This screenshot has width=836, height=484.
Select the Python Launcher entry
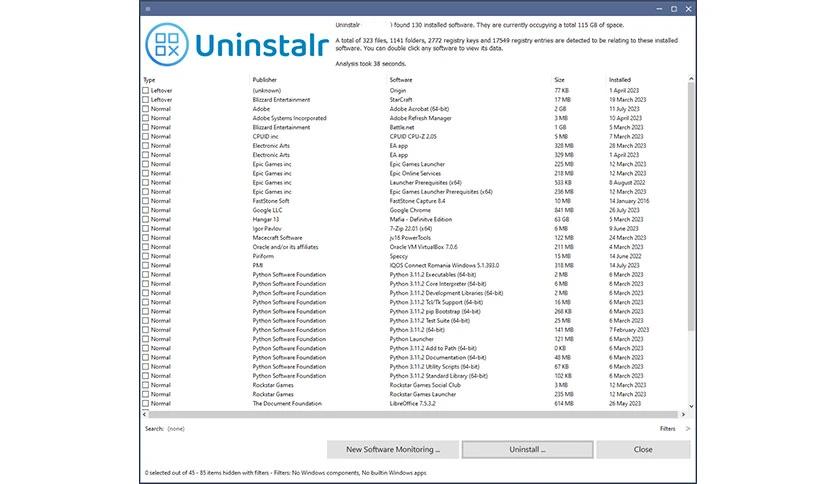pyautogui.click(x=412, y=339)
